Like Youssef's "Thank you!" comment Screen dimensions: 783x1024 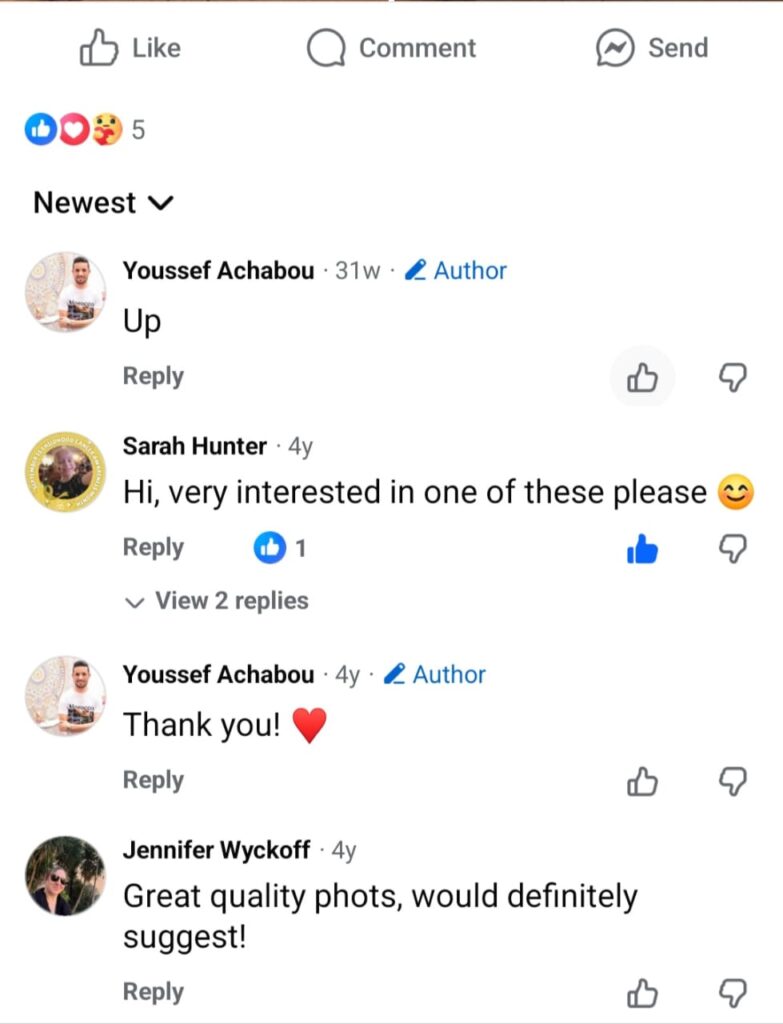coord(642,781)
